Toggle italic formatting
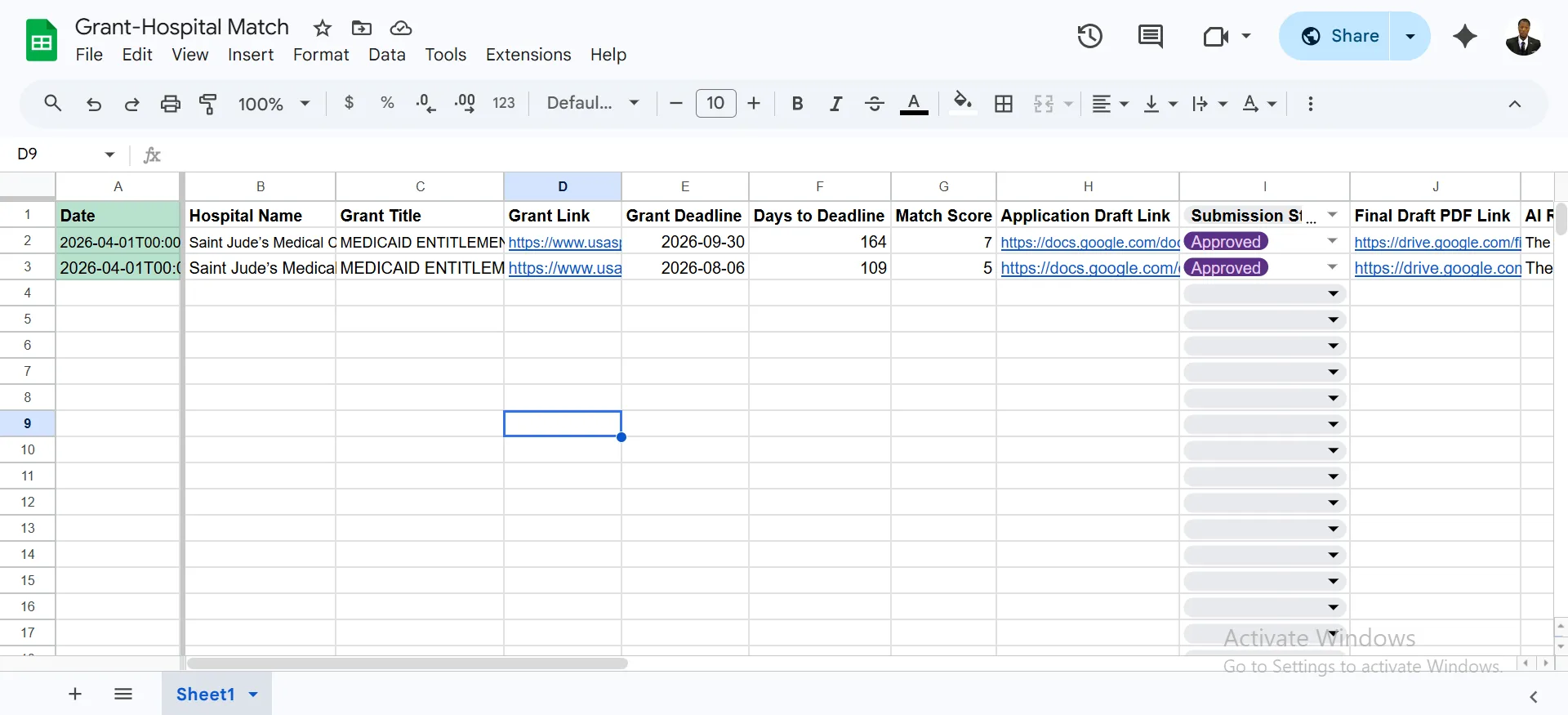 pos(835,104)
